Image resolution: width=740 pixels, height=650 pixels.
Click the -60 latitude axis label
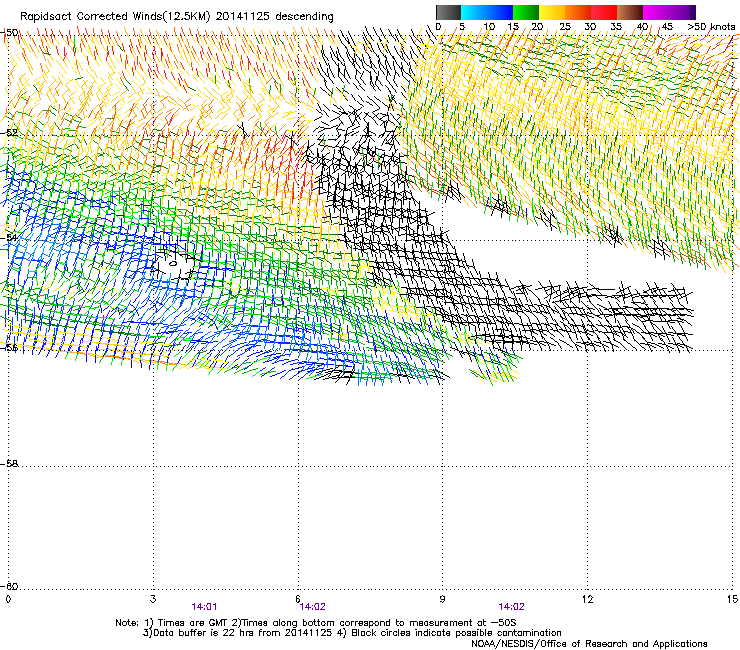pos(10,586)
